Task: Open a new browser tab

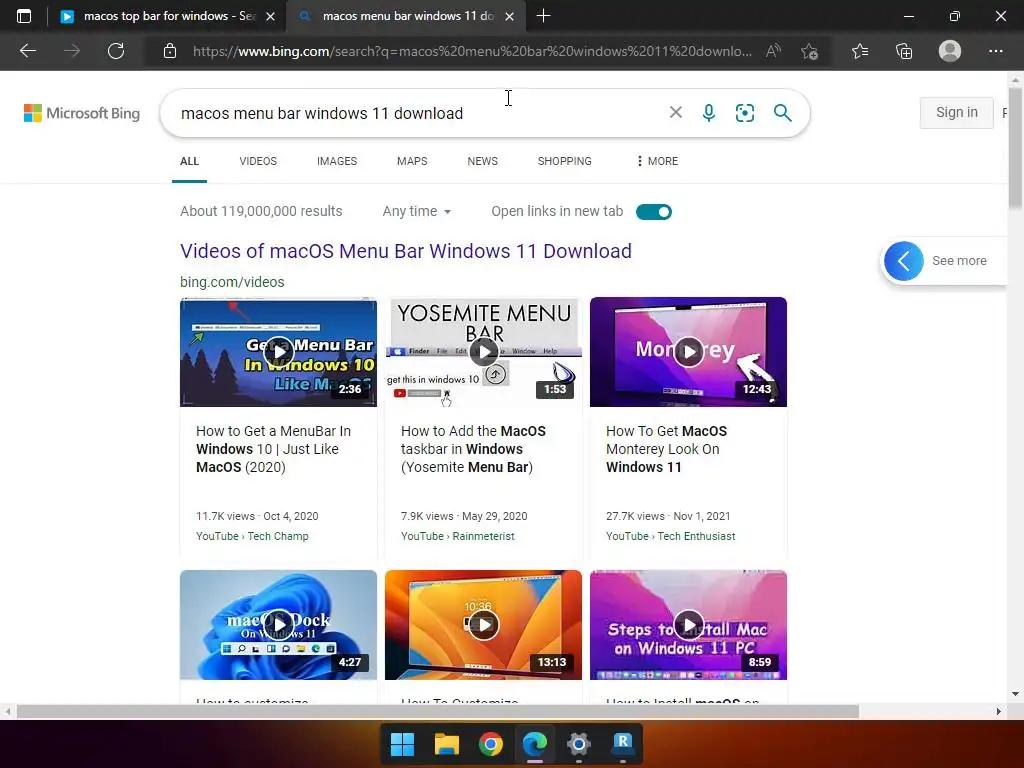Action: point(543,16)
